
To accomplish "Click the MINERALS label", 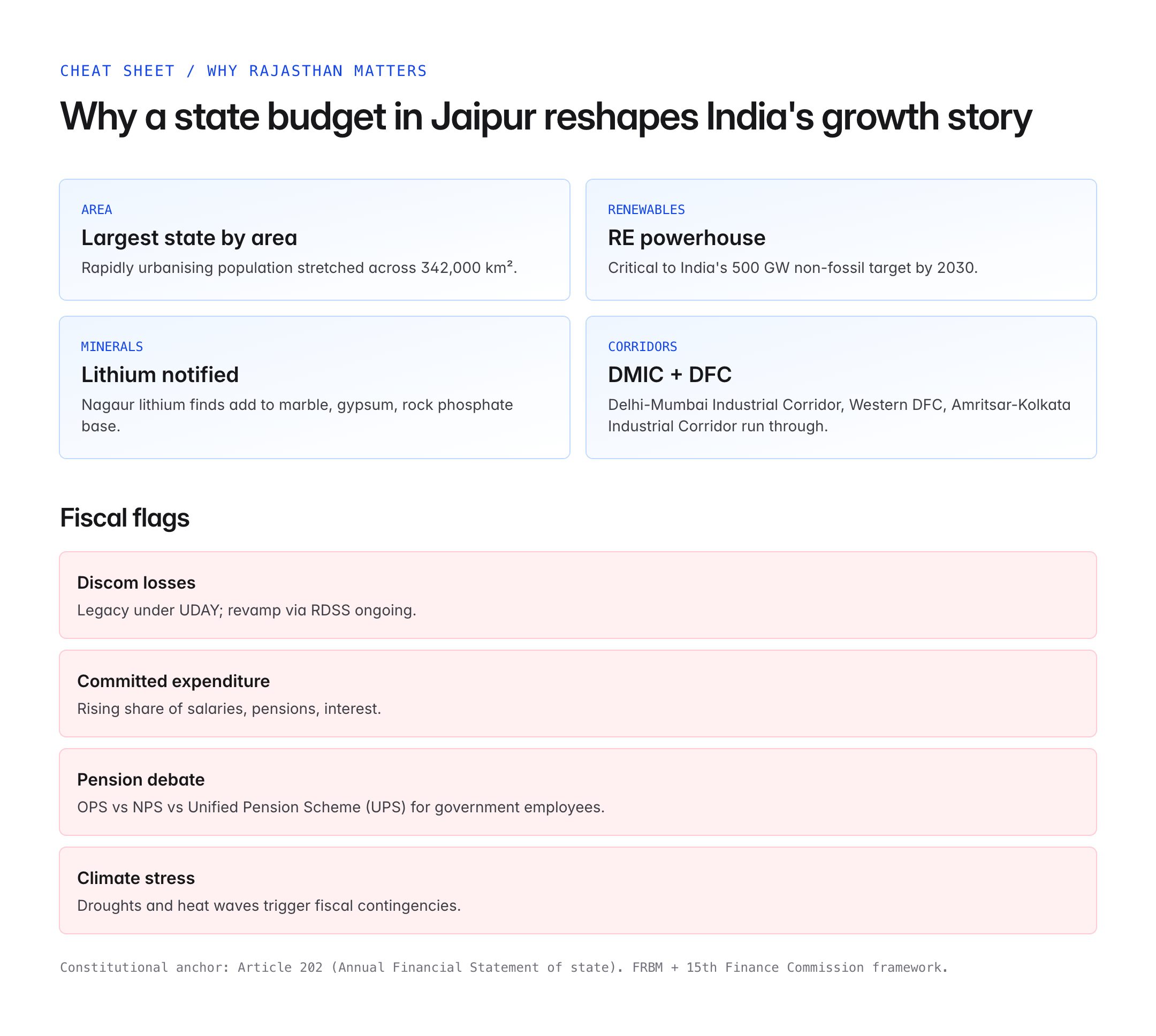I will [x=112, y=347].
